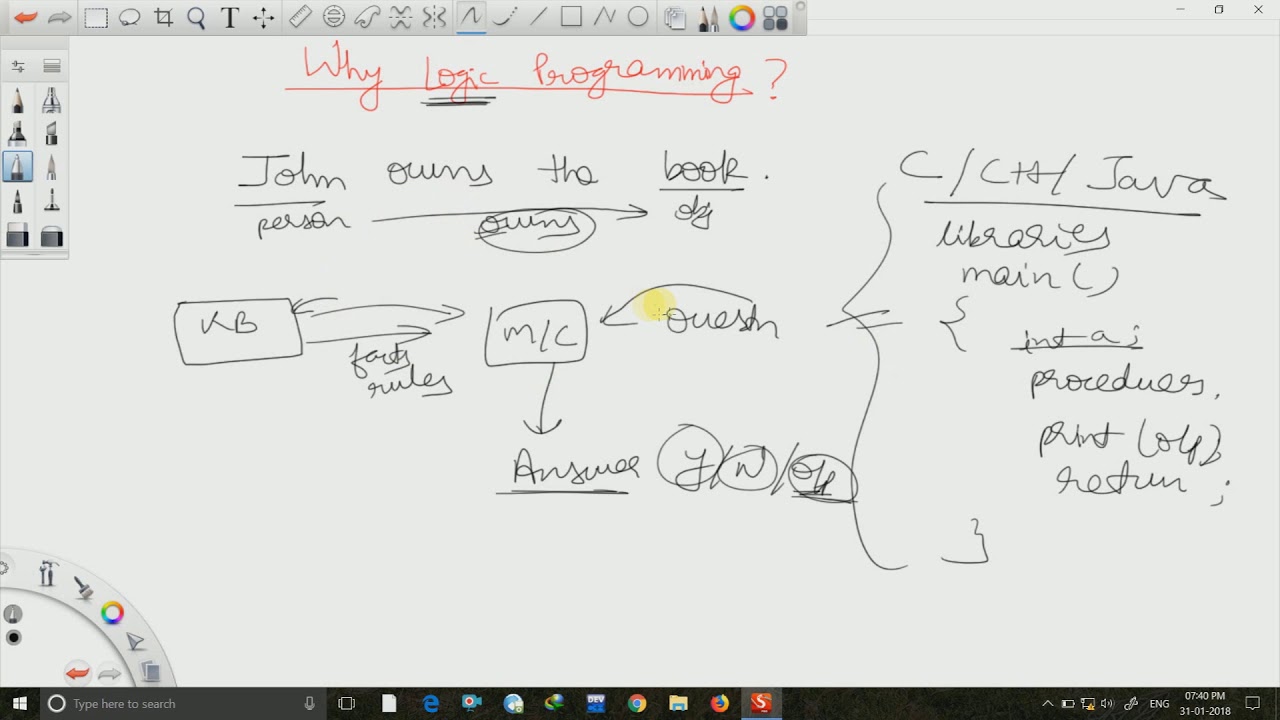Choose the rectangle shape tool
1280x720 pixels.
tap(571, 17)
